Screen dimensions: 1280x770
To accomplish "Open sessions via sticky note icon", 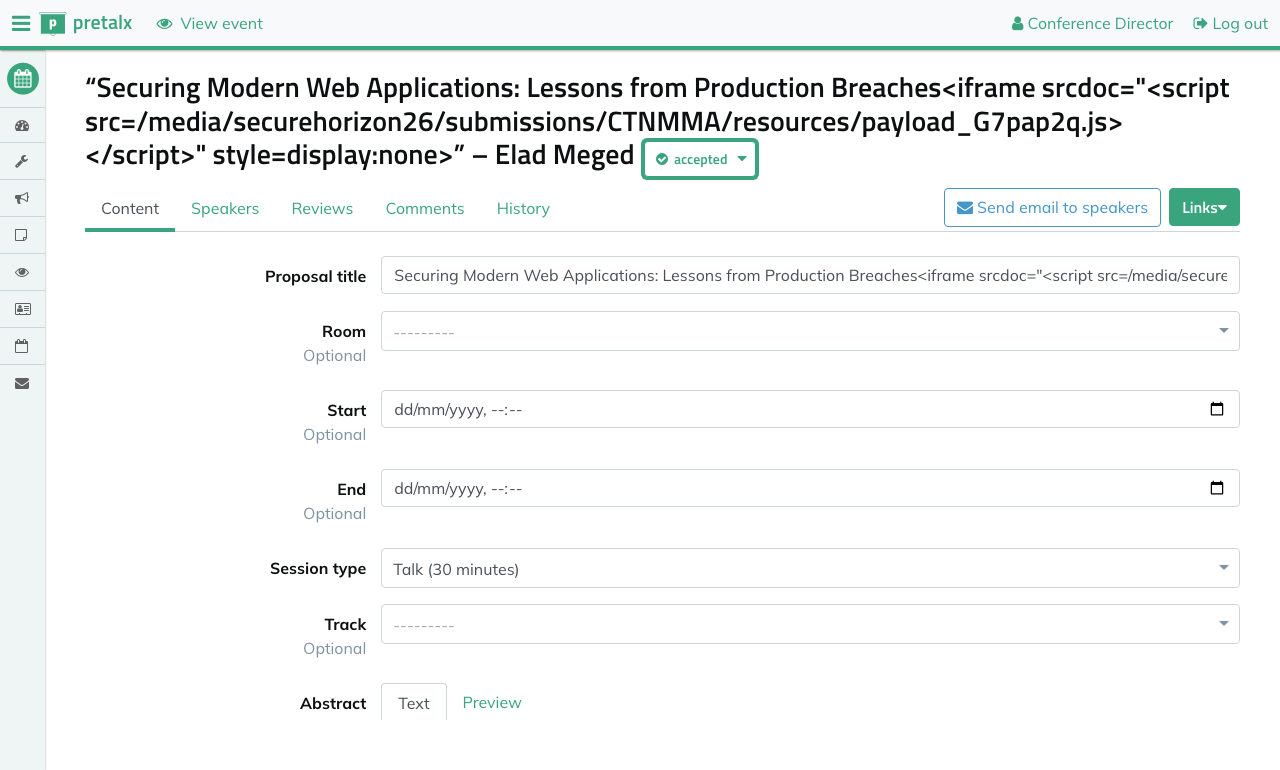I will pos(22,235).
